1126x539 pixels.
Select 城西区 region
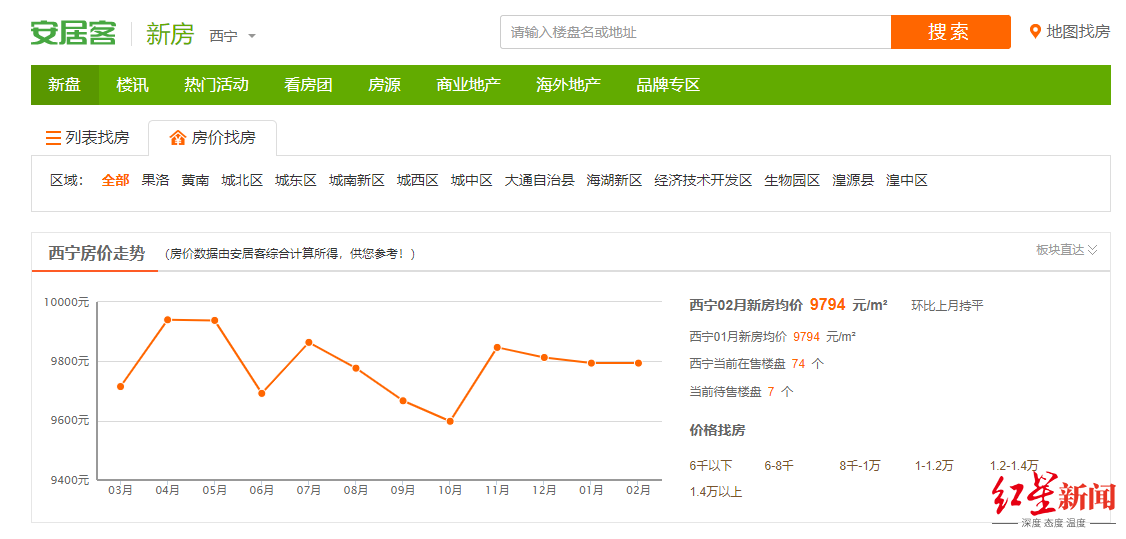(418, 180)
